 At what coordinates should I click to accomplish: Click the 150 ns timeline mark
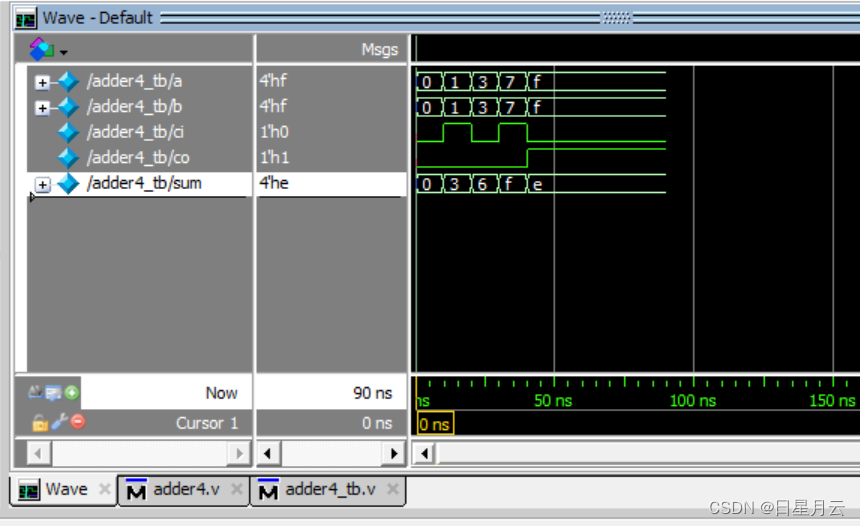pos(832,400)
